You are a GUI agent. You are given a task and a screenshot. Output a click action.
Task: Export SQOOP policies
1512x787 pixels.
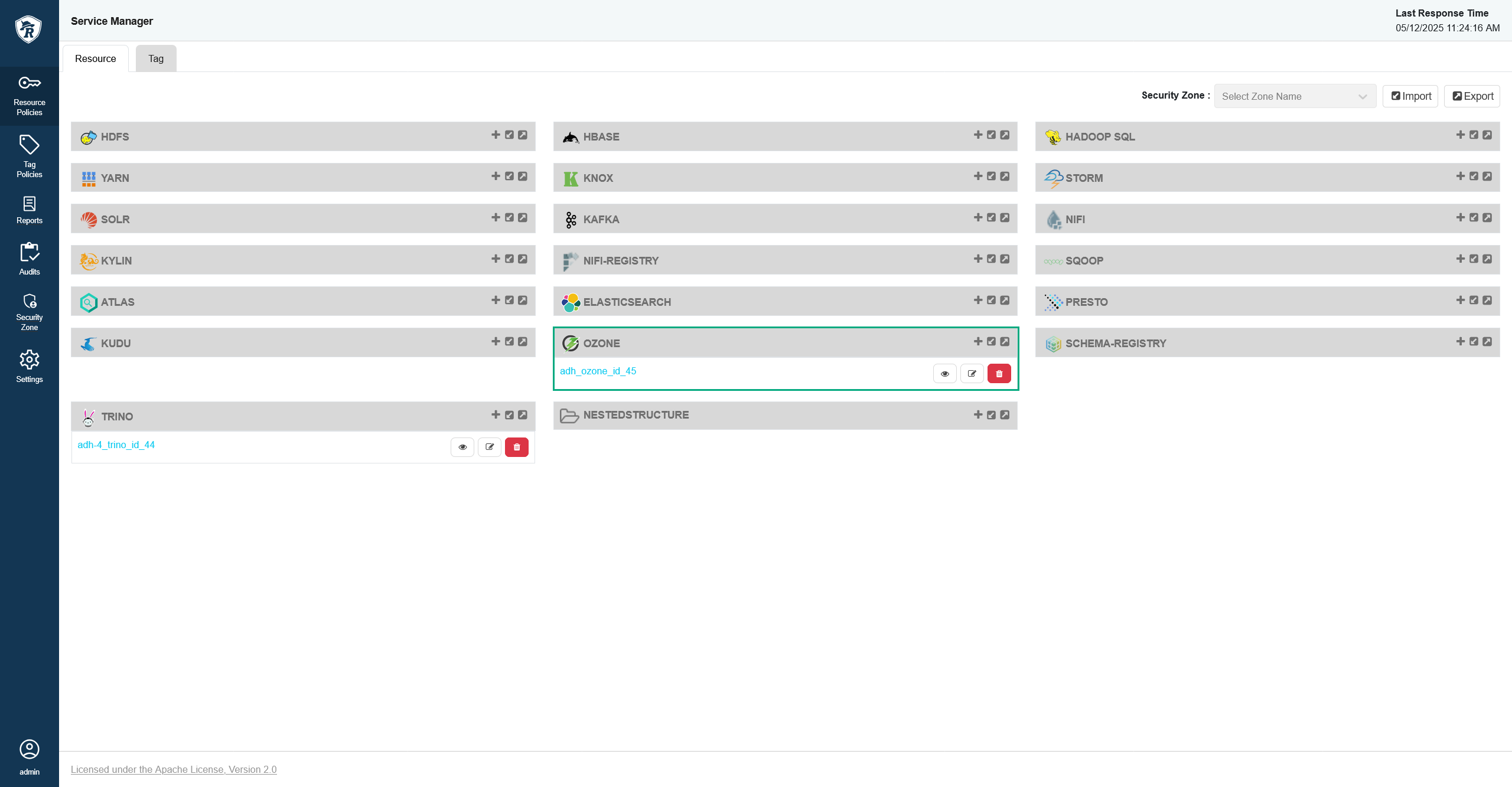1487,259
